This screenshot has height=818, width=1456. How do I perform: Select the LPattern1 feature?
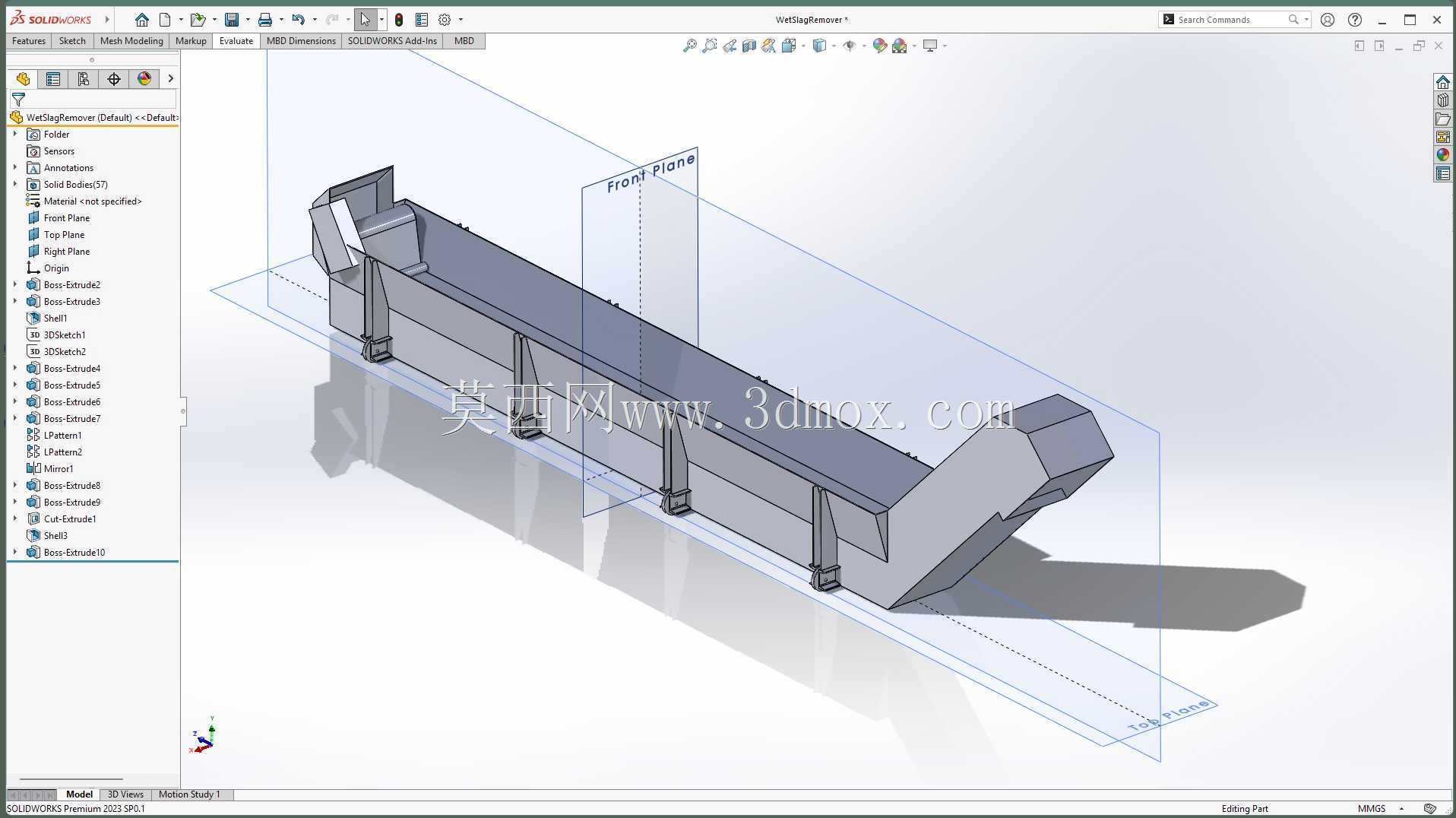62,436
